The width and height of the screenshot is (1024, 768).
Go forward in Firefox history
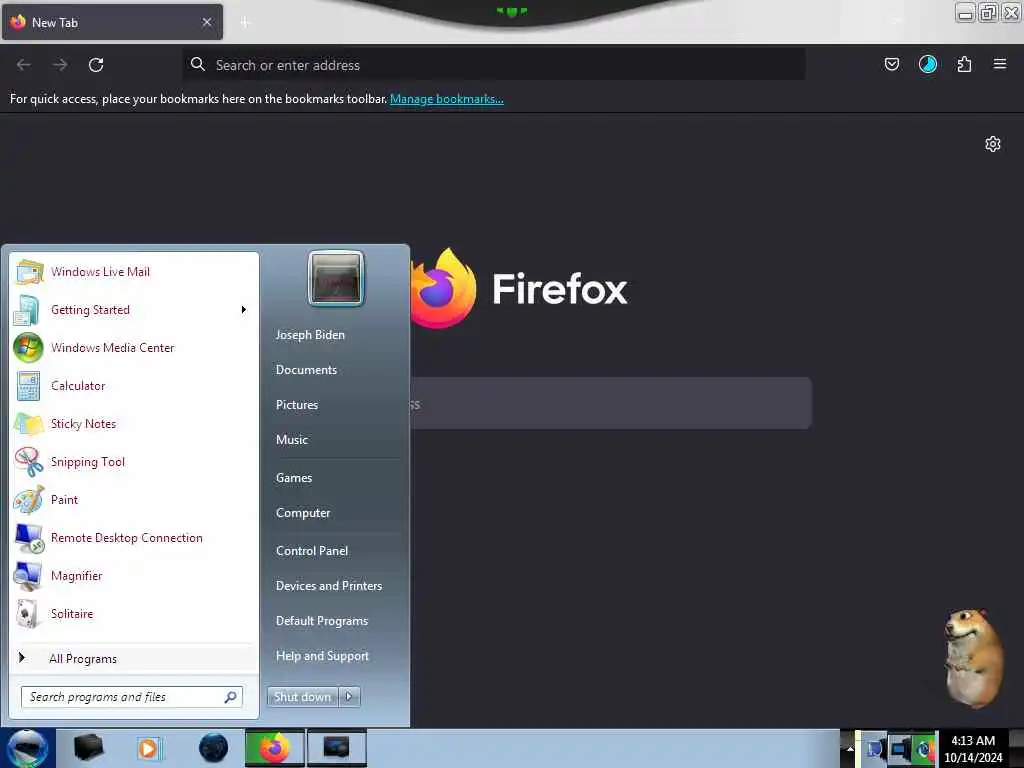tap(60, 65)
